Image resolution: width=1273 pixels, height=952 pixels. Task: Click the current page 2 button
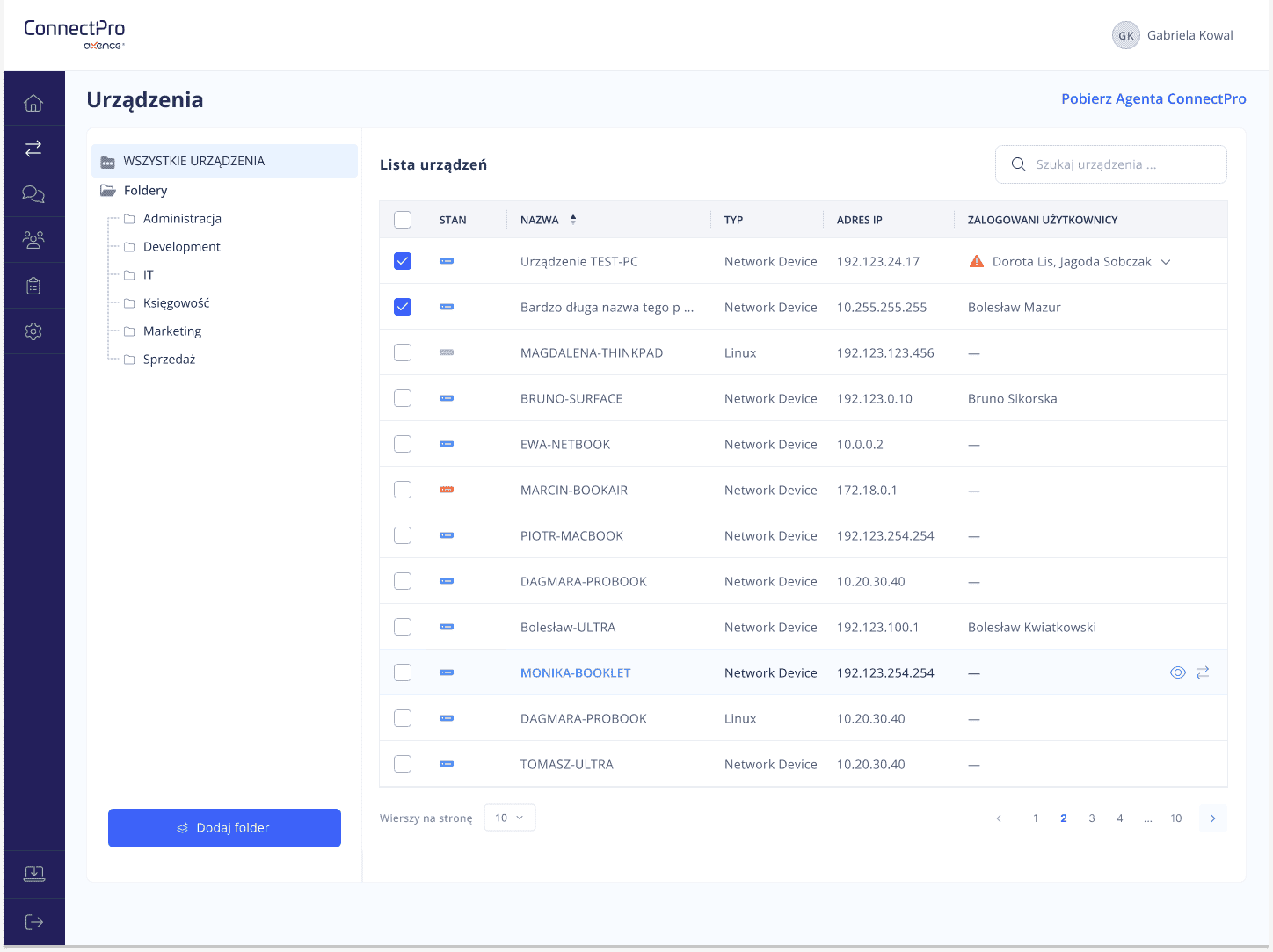pos(1064,818)
